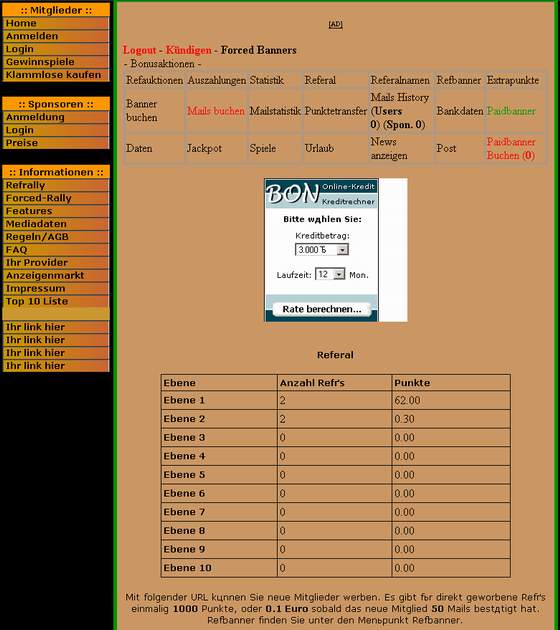The image size is (560, 630).
Task: Open the Kreditbetrag dropdown arrow
Action: point(342,250)
